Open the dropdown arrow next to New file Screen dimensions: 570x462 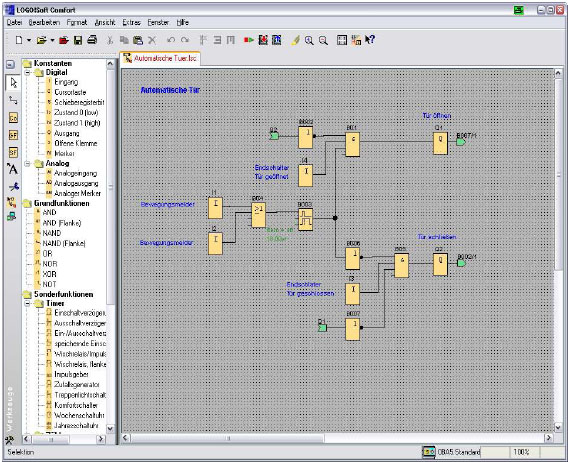click(x=29, y=40)
